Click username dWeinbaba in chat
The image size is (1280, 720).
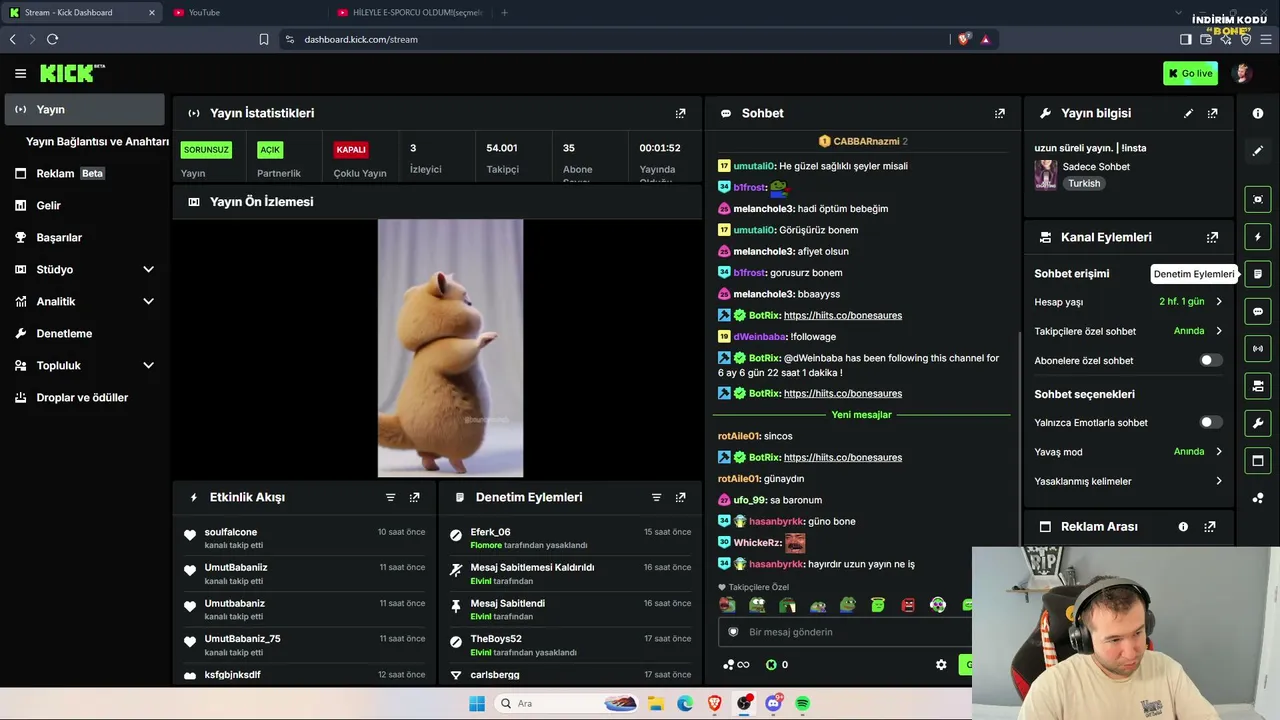click(x=759, y=337)
